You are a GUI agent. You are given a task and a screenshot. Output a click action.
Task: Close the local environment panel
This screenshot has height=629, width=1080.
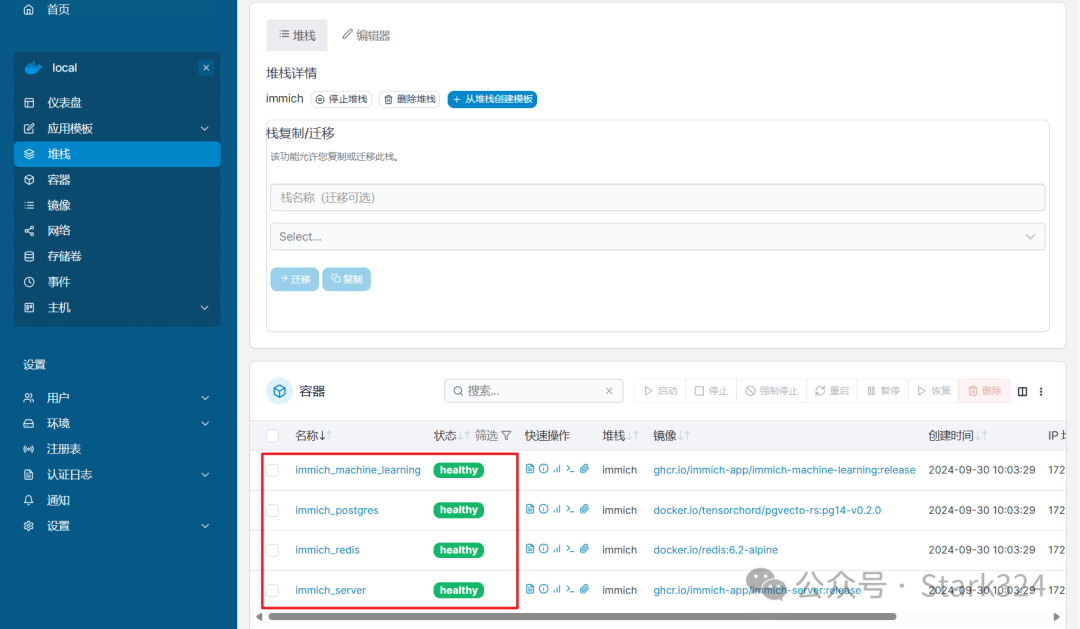click(205, 68)
